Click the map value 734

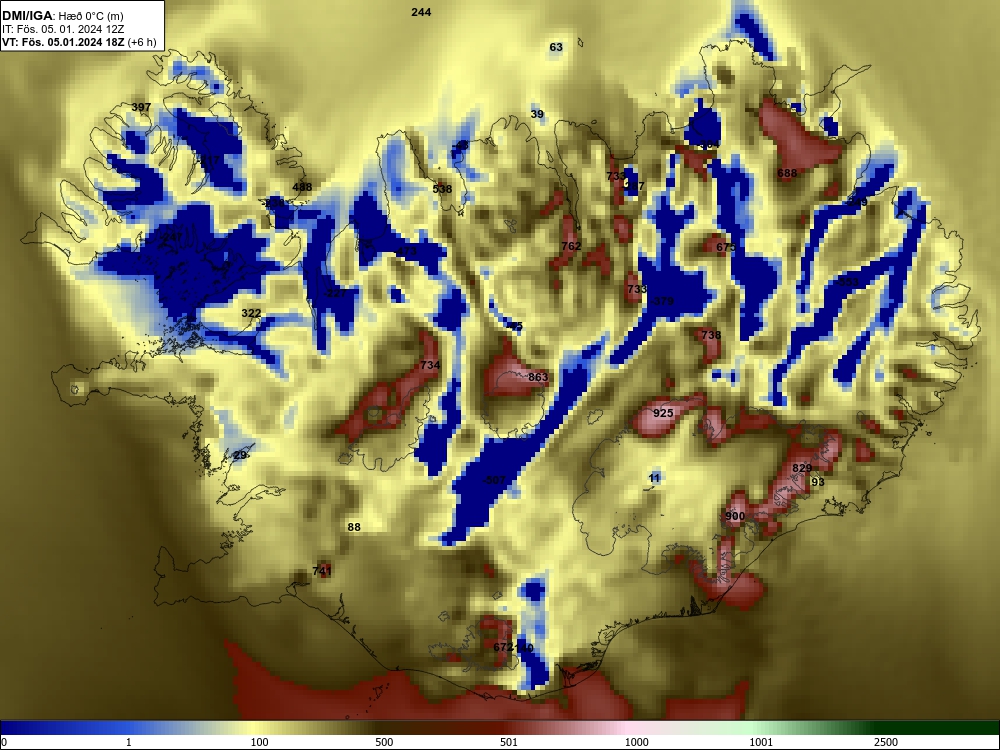(x=430, y=365)
